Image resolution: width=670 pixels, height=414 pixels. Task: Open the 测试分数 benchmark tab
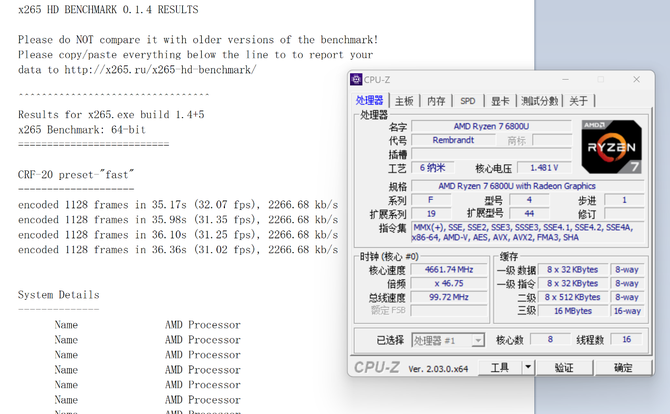pyautogui.click(x=540, y=101)
